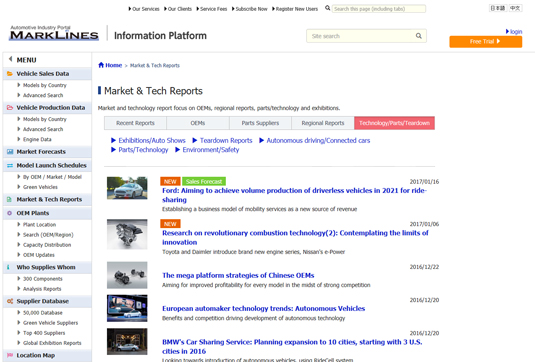Open By OEM / Market / Model in sidebar
Image resolution: width=535 pixels, height=362 pixels.
[52, 177]
